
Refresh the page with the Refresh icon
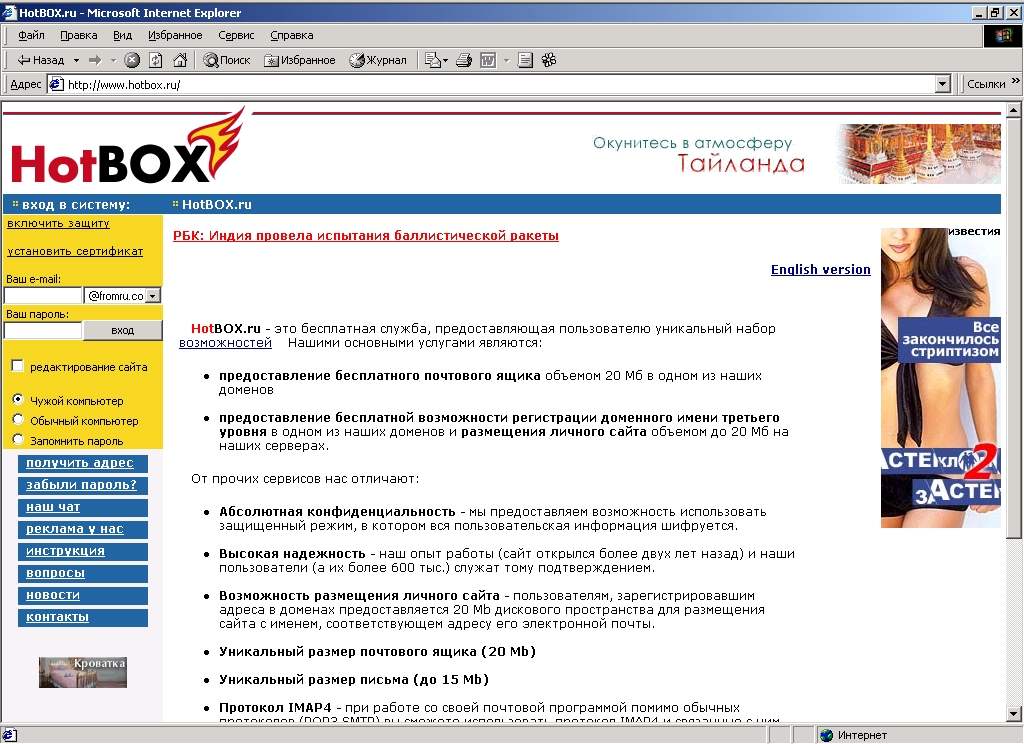(x=155, y=60)
